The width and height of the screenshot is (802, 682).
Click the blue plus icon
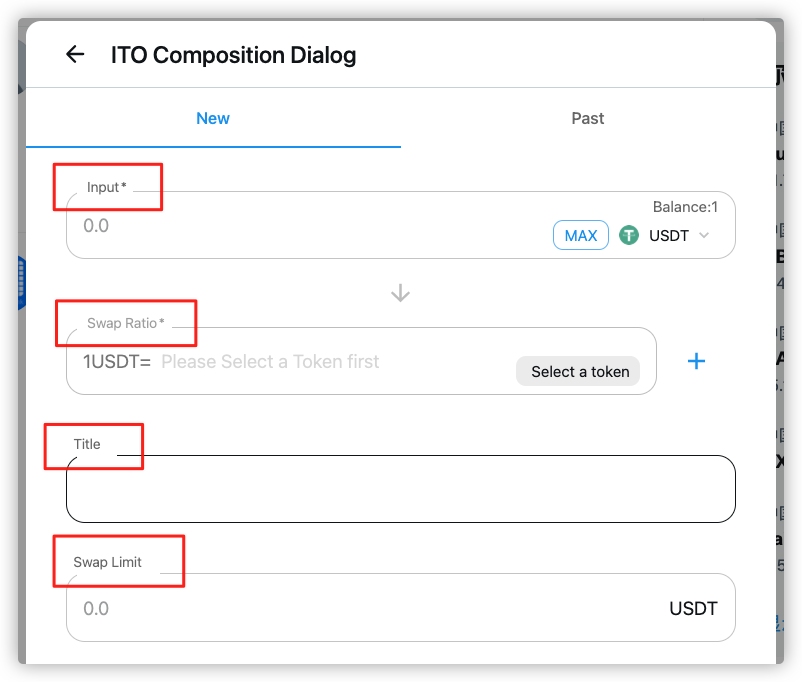coord(696,361)
